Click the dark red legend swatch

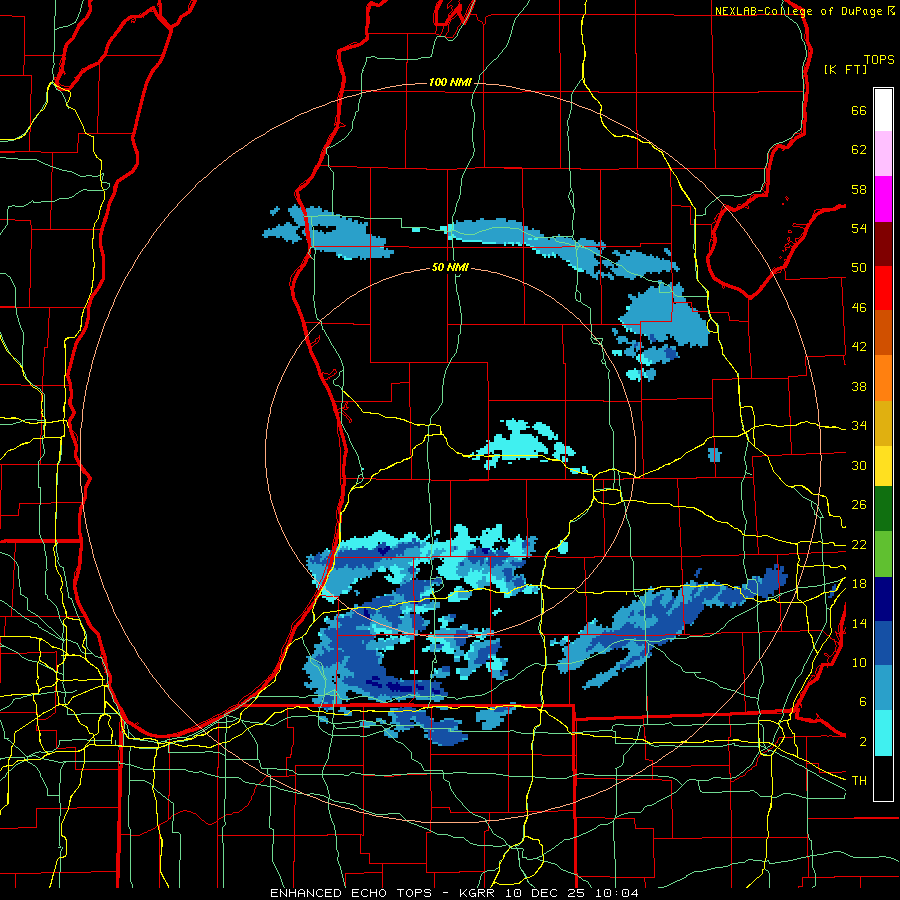coord(883,243)
